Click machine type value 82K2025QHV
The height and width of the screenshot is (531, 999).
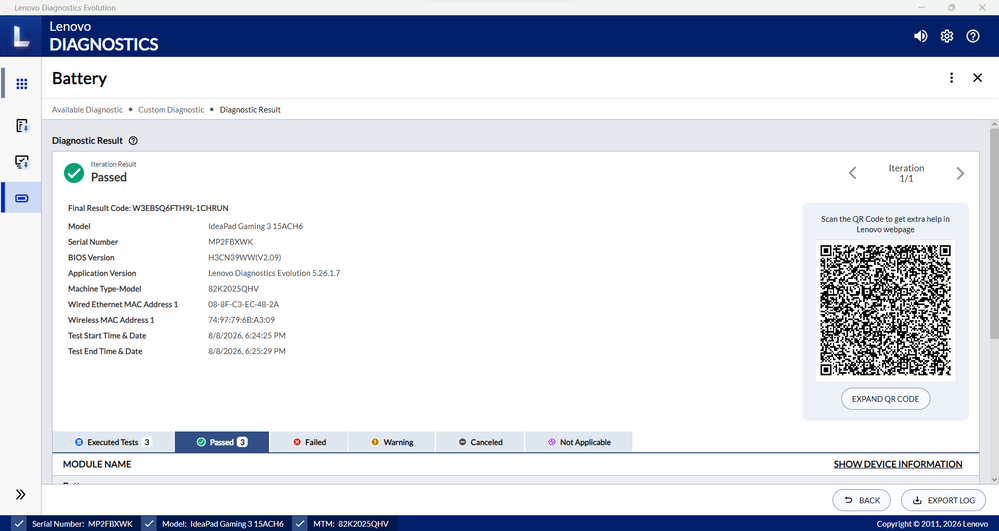pyautogui.click(x=233, y=289)
